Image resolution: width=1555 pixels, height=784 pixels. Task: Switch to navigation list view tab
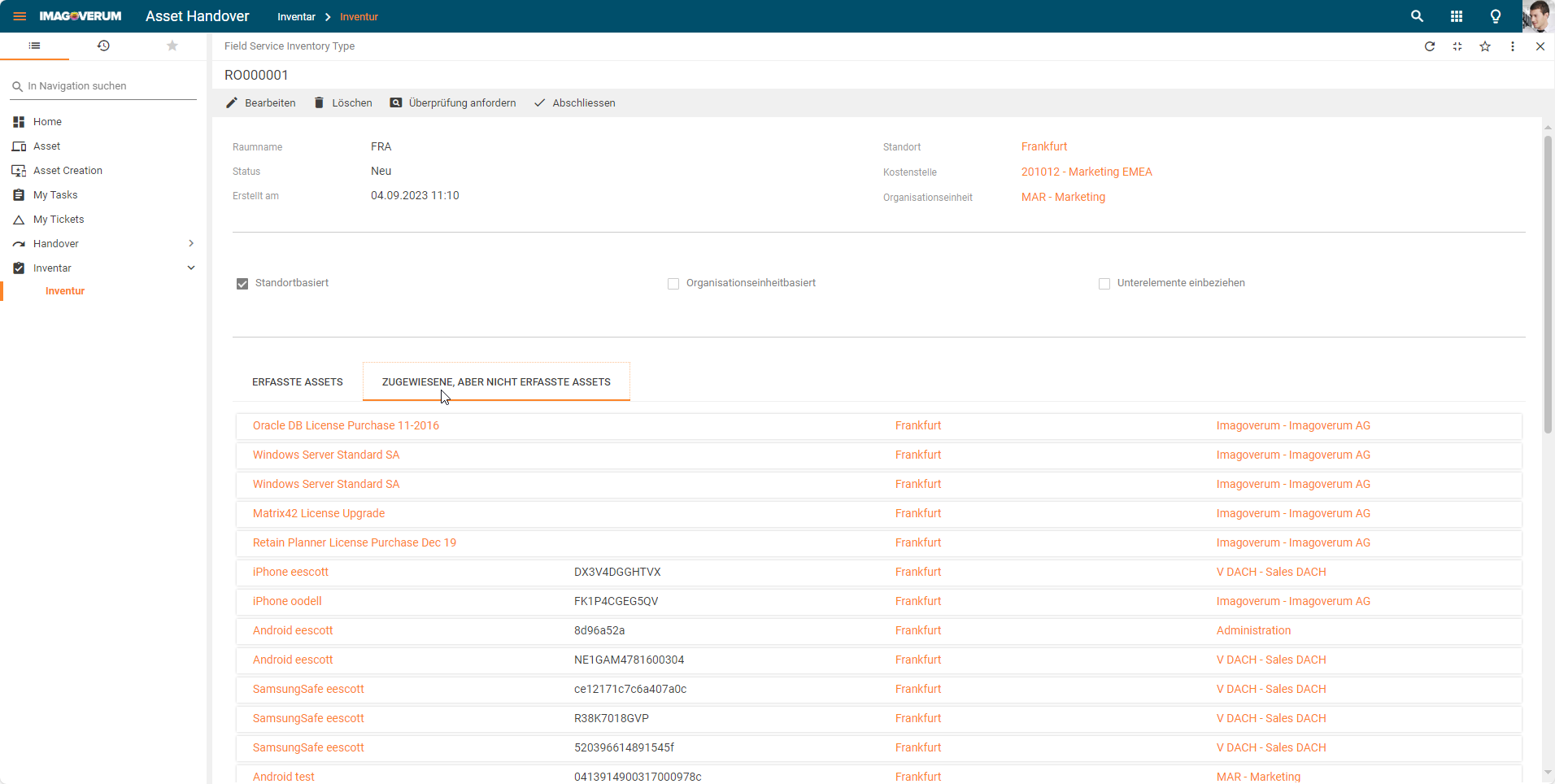click(x=34, y=46)
